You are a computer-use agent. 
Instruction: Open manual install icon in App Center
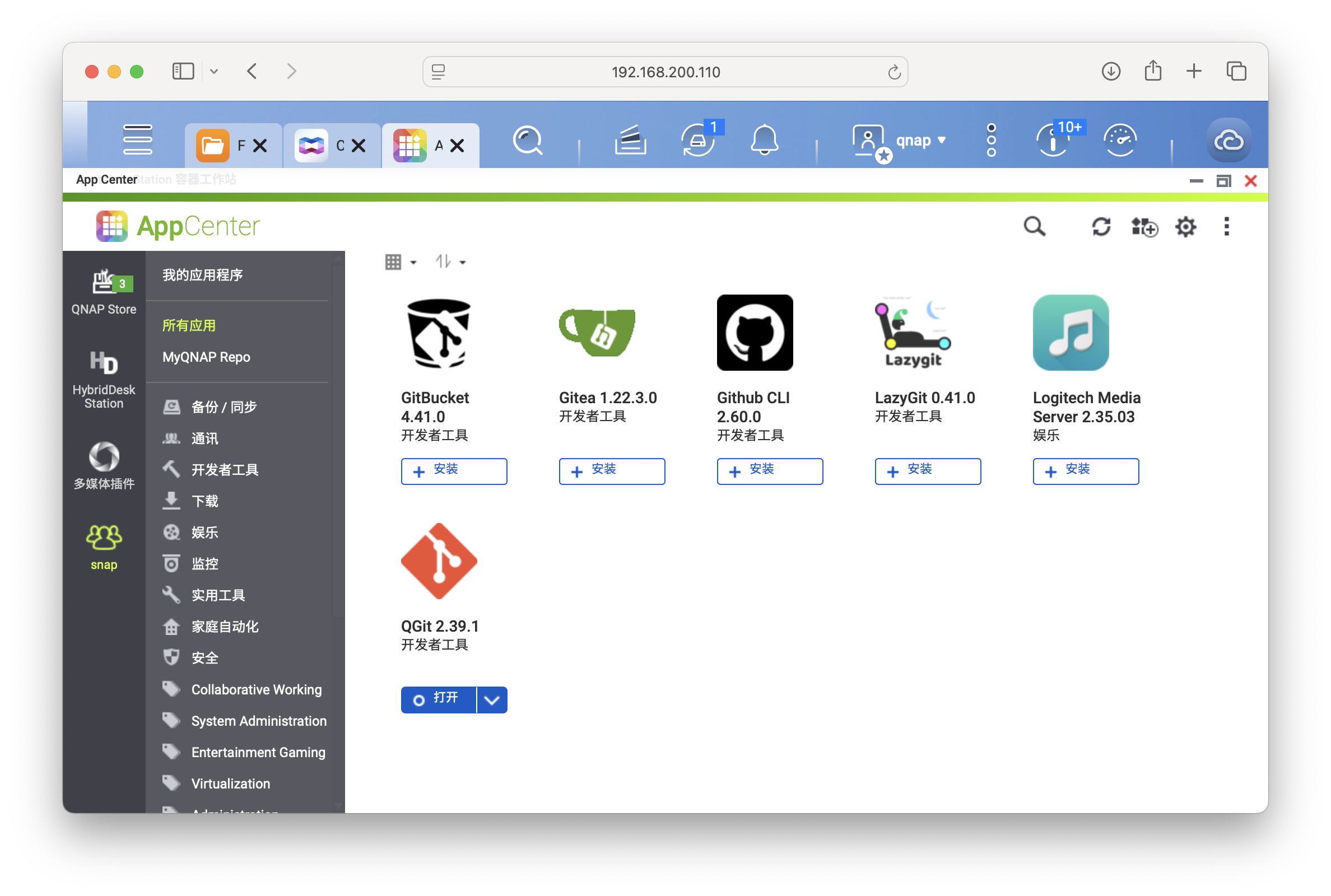[x=1144, y=227]
